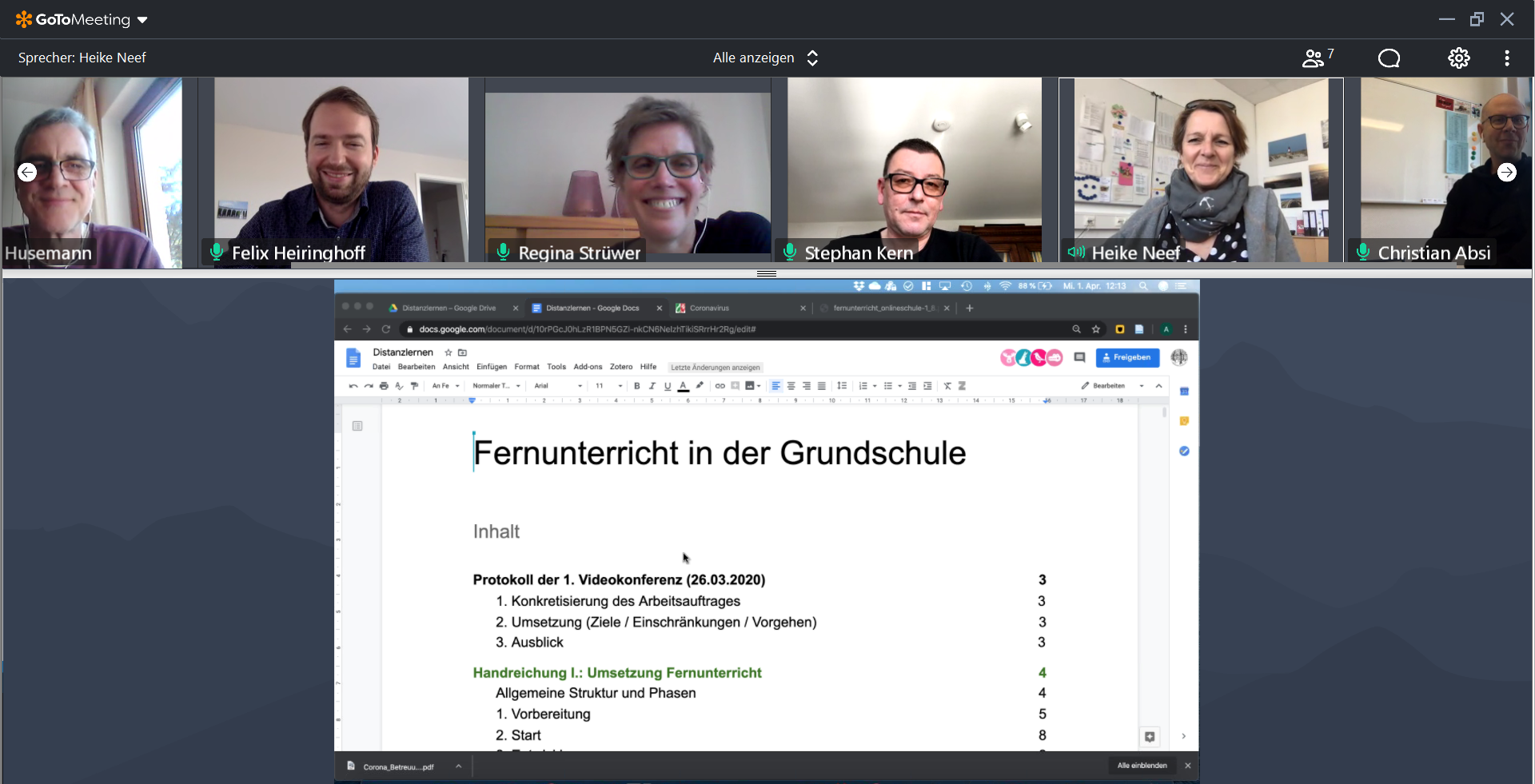This screenshot has height=784, width=1535.
Task: Click Christian Absi's microphone indicator
Action: point(1363,252)
